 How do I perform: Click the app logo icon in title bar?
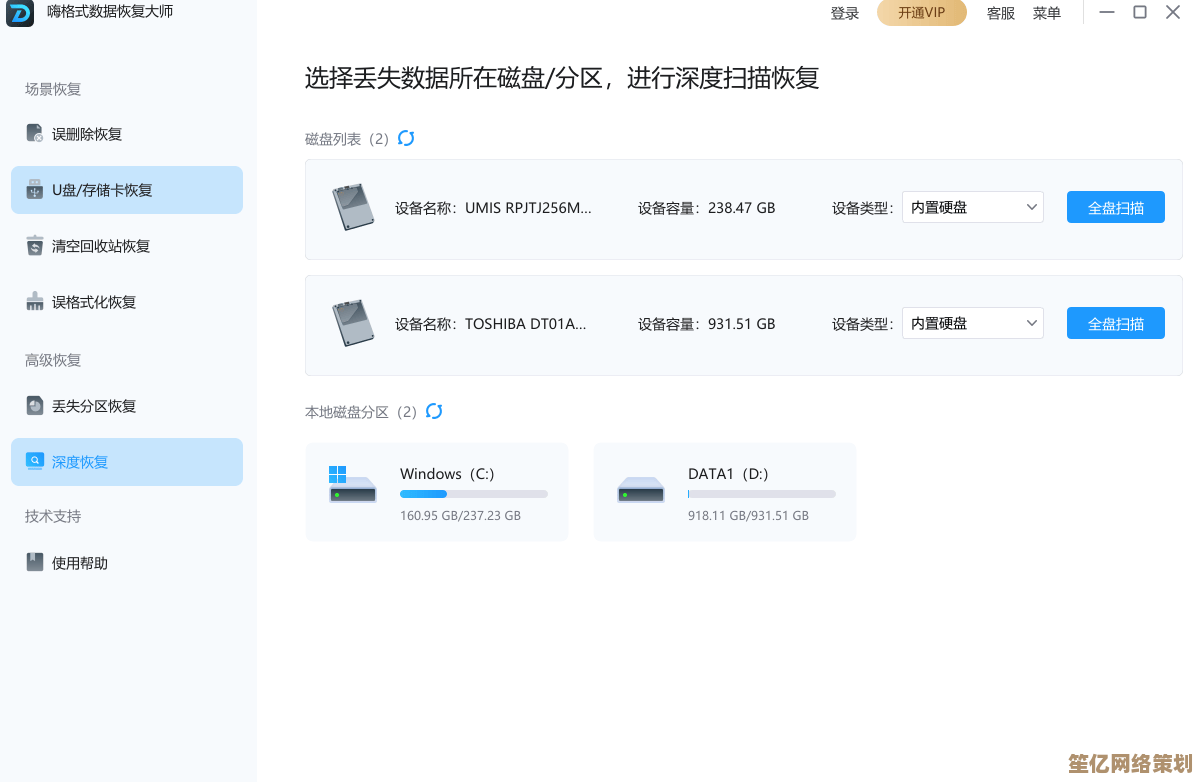(20, 13)
